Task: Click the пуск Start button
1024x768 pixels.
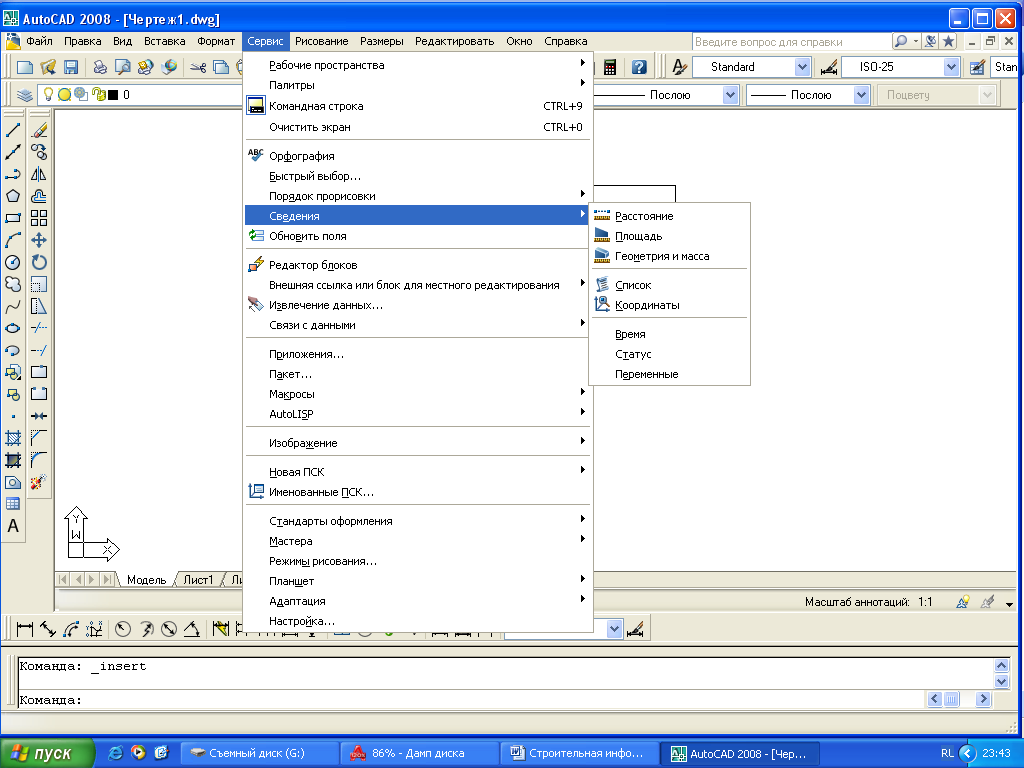Action: click(x=47, y=753)
